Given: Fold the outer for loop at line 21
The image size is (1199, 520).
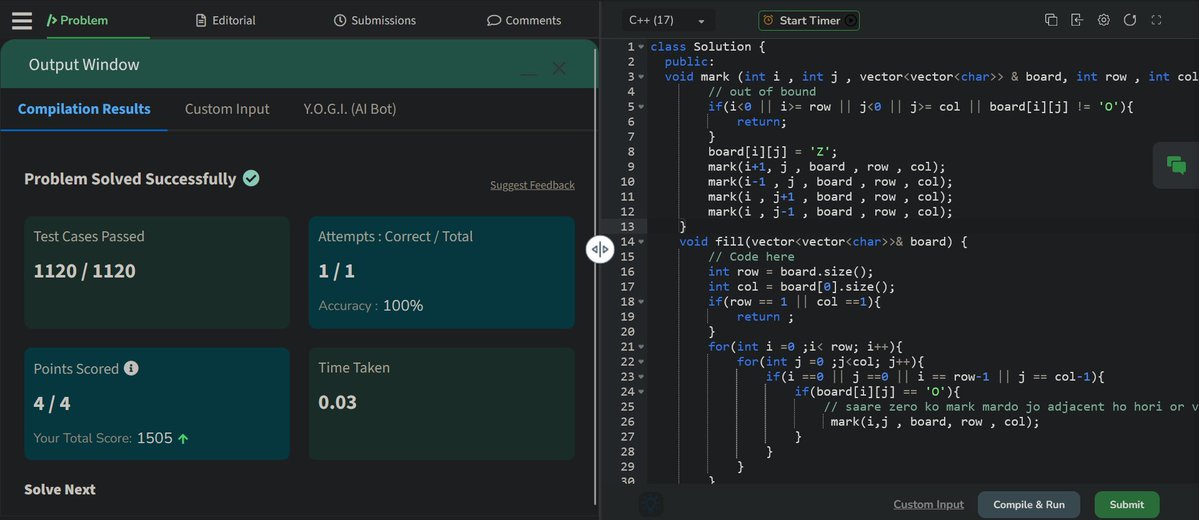Looking at the screenshot, I should pyautogui.click(x=641, y=346).
